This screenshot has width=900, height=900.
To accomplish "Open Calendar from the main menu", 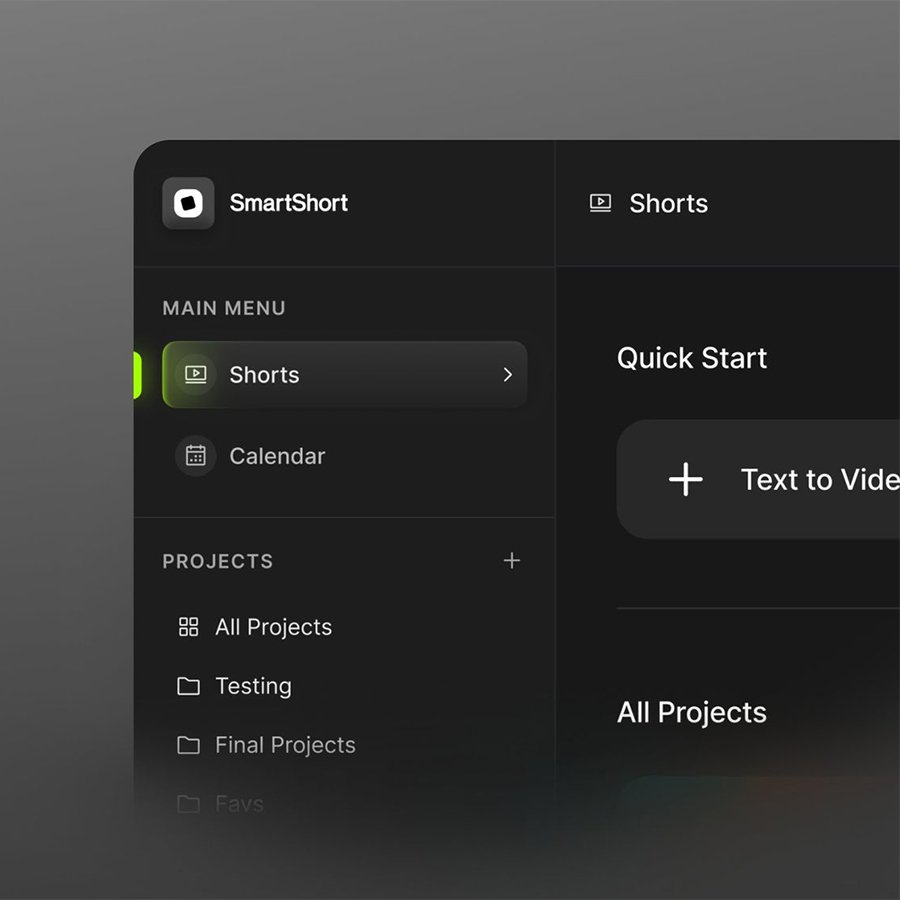I will (277, 456).
